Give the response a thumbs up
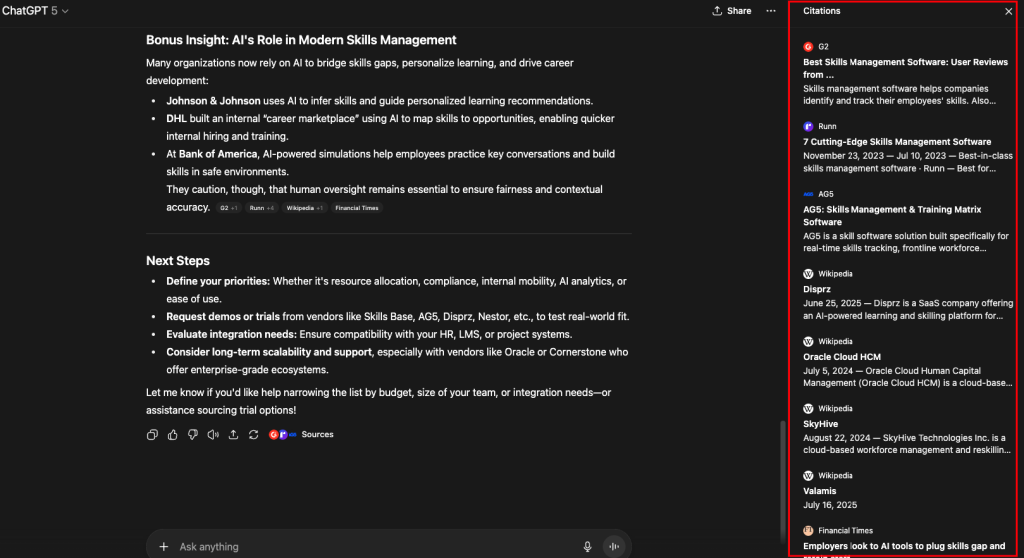Image resolution: width=1024 pixels, height=558 pixels. pyautogui.click(x=172, y=435)
